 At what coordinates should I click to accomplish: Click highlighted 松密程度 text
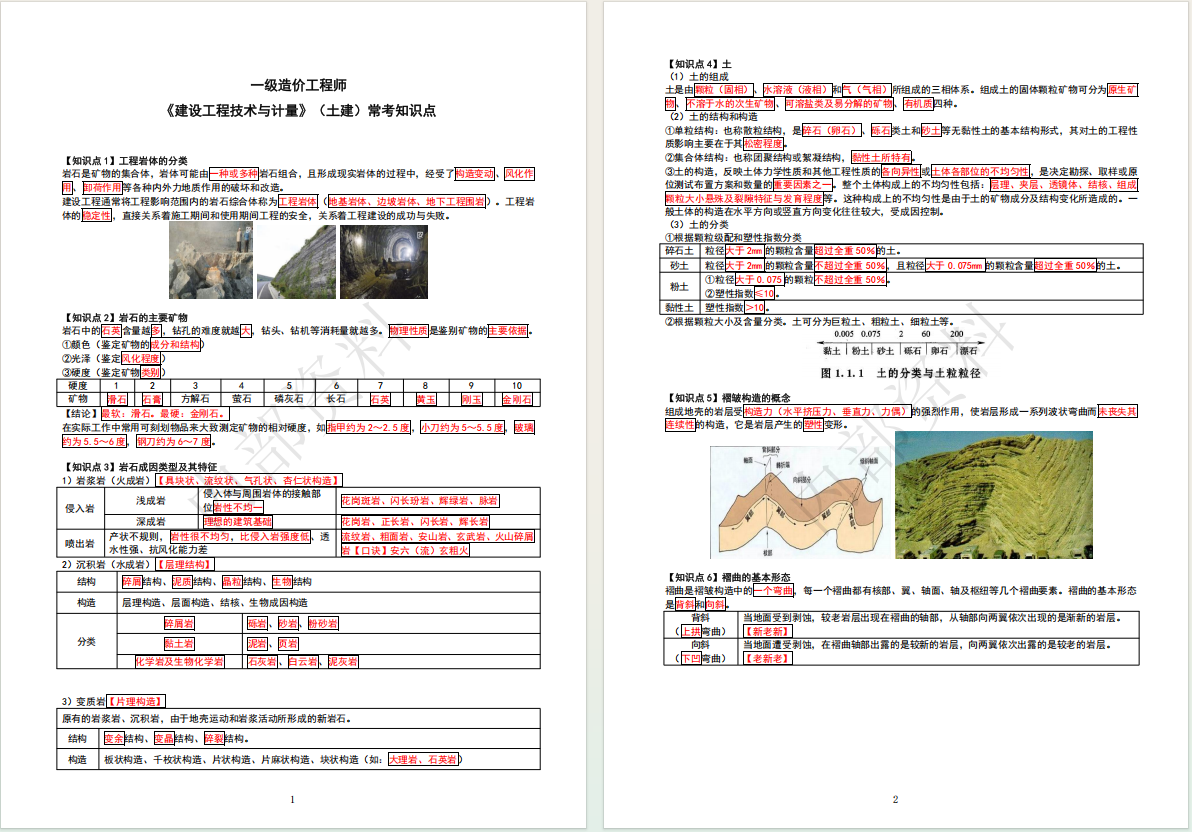coord(763,143)
